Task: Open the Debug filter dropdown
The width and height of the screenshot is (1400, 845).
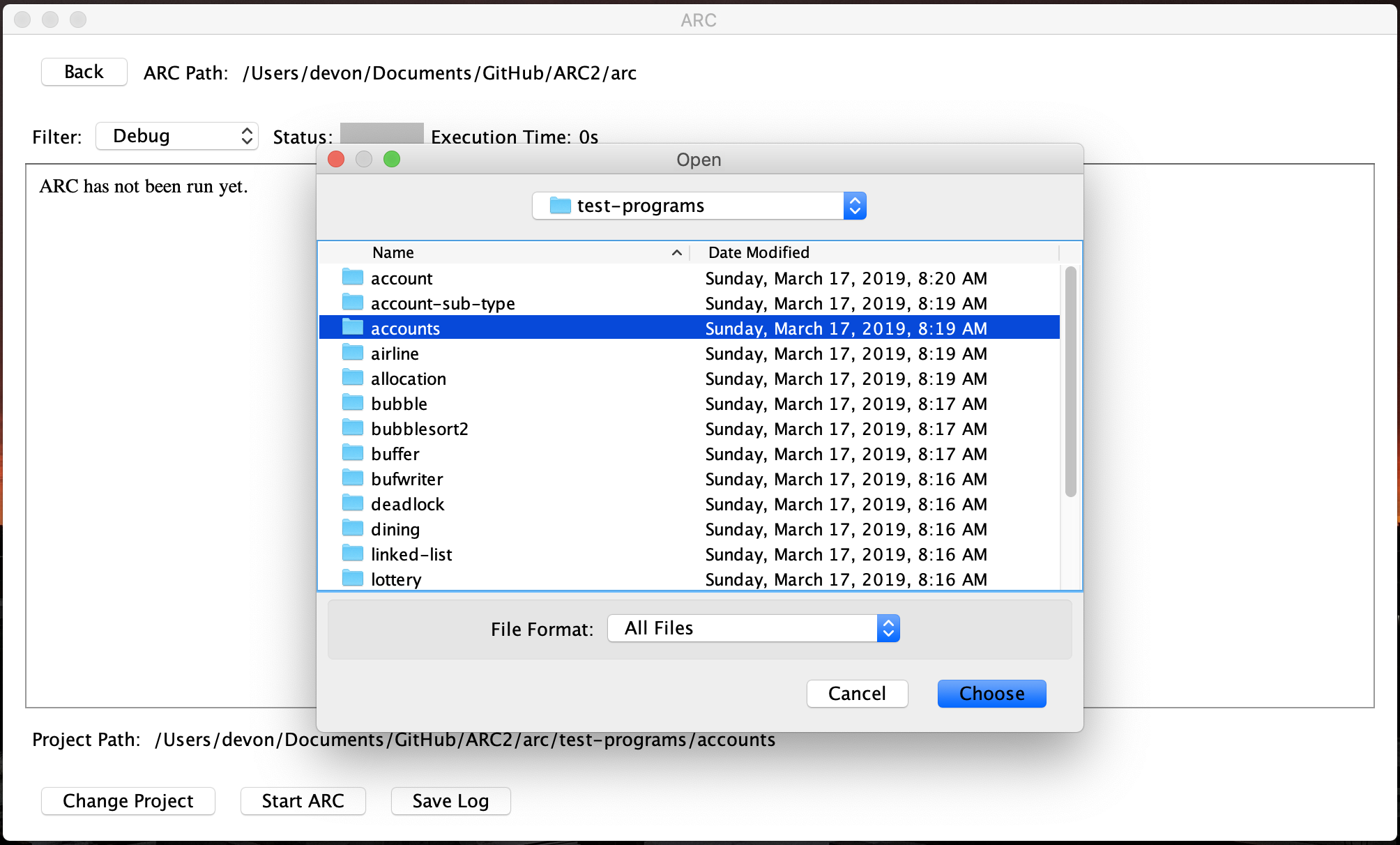Action: pyautogui.click(x=176, y=136)
